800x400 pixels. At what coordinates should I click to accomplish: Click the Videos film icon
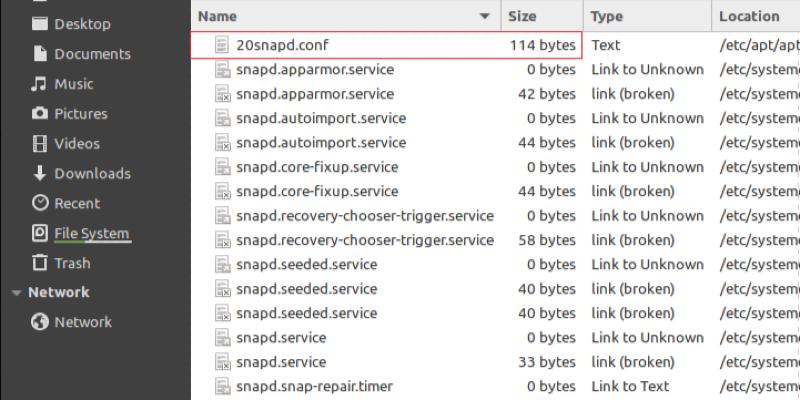pos(40,143)
